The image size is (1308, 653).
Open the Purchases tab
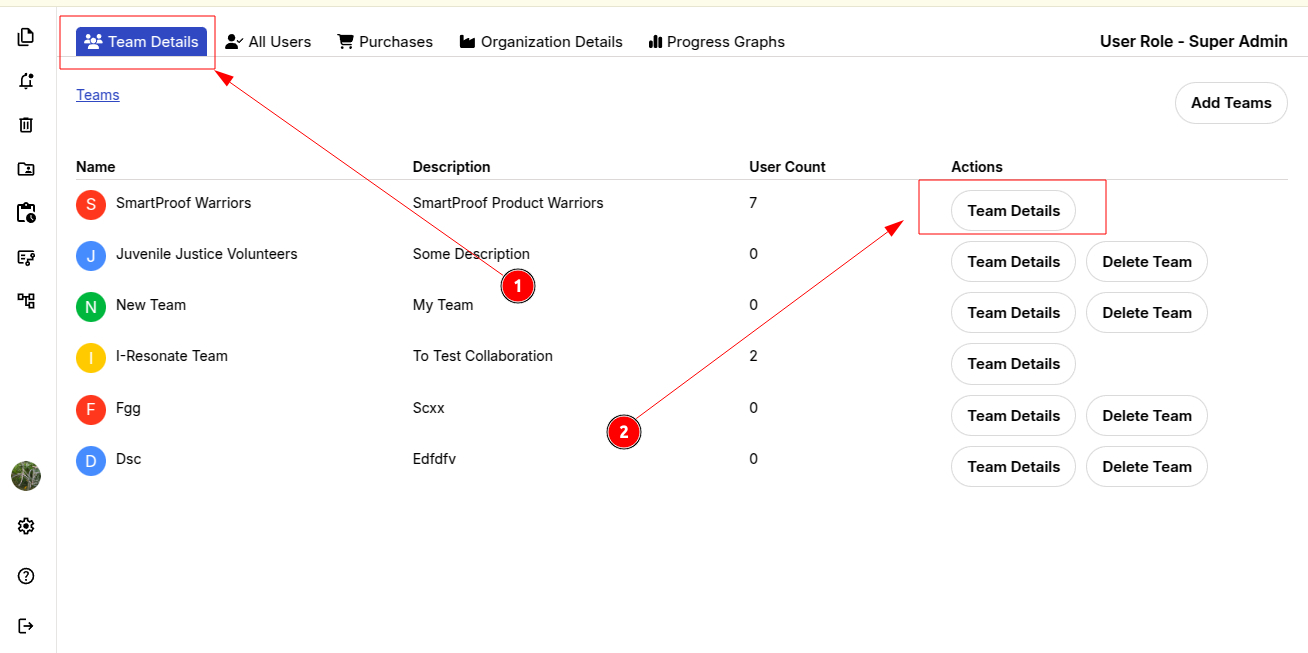[385, 42]
